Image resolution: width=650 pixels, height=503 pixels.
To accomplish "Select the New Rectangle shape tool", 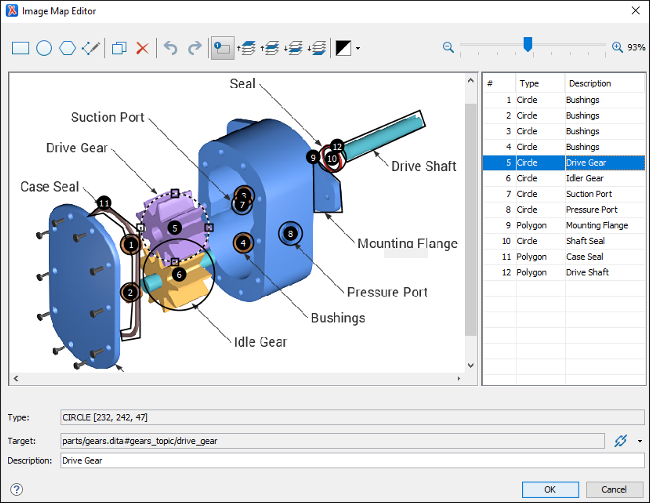I will (x=21, y=48).
